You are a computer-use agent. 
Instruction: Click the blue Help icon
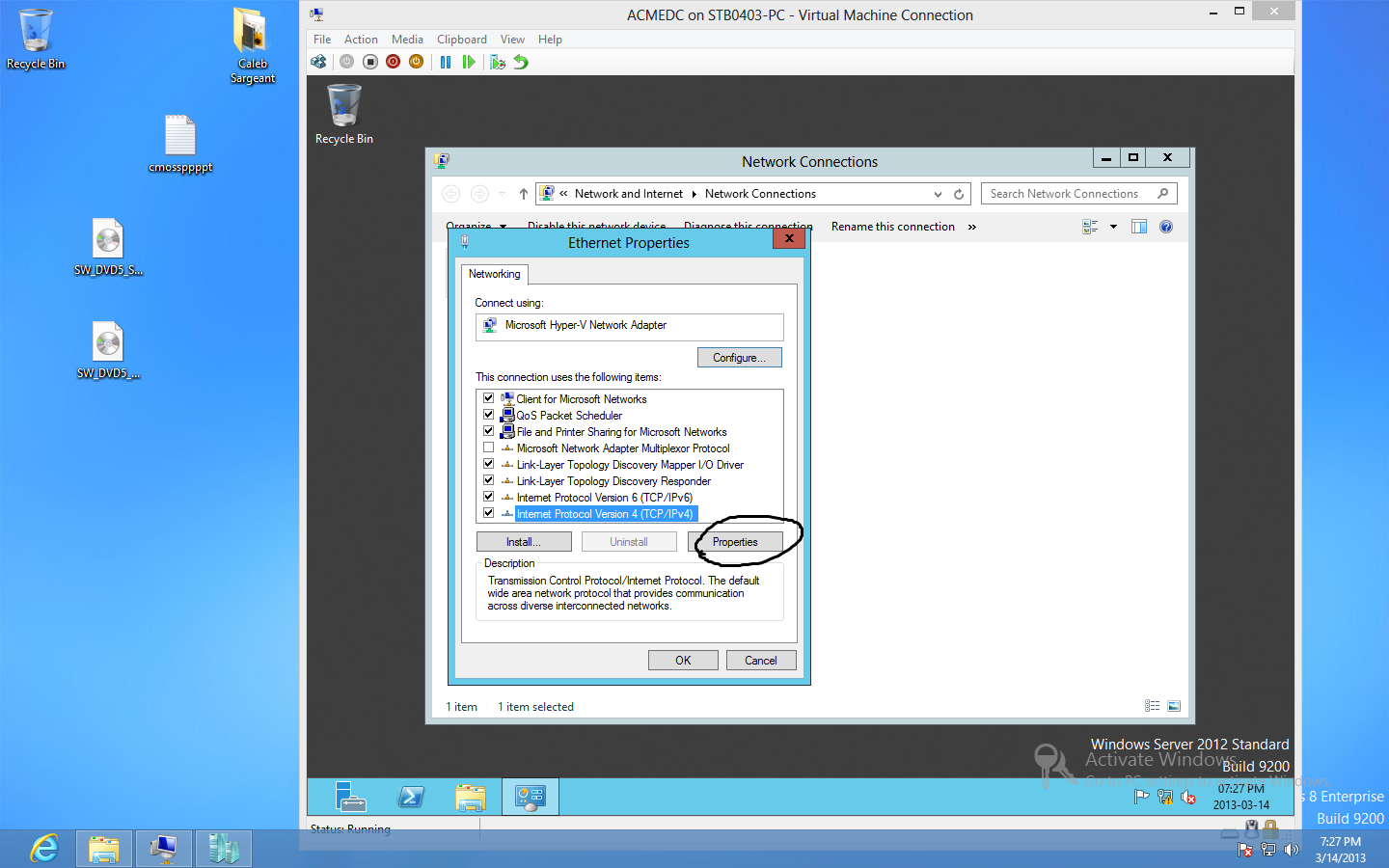point(1166,227)
